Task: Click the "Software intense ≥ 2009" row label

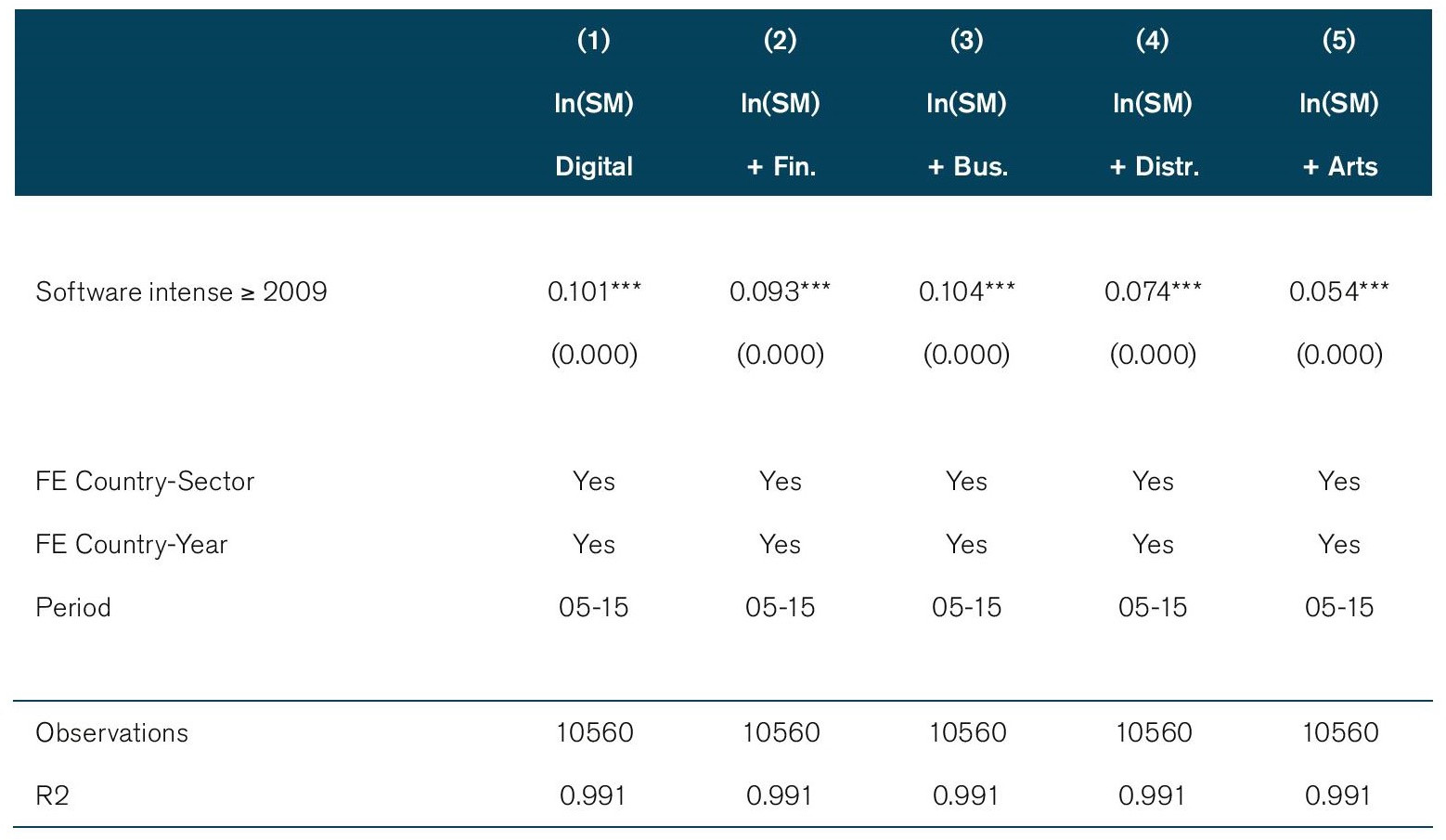Action: point(181,292)
